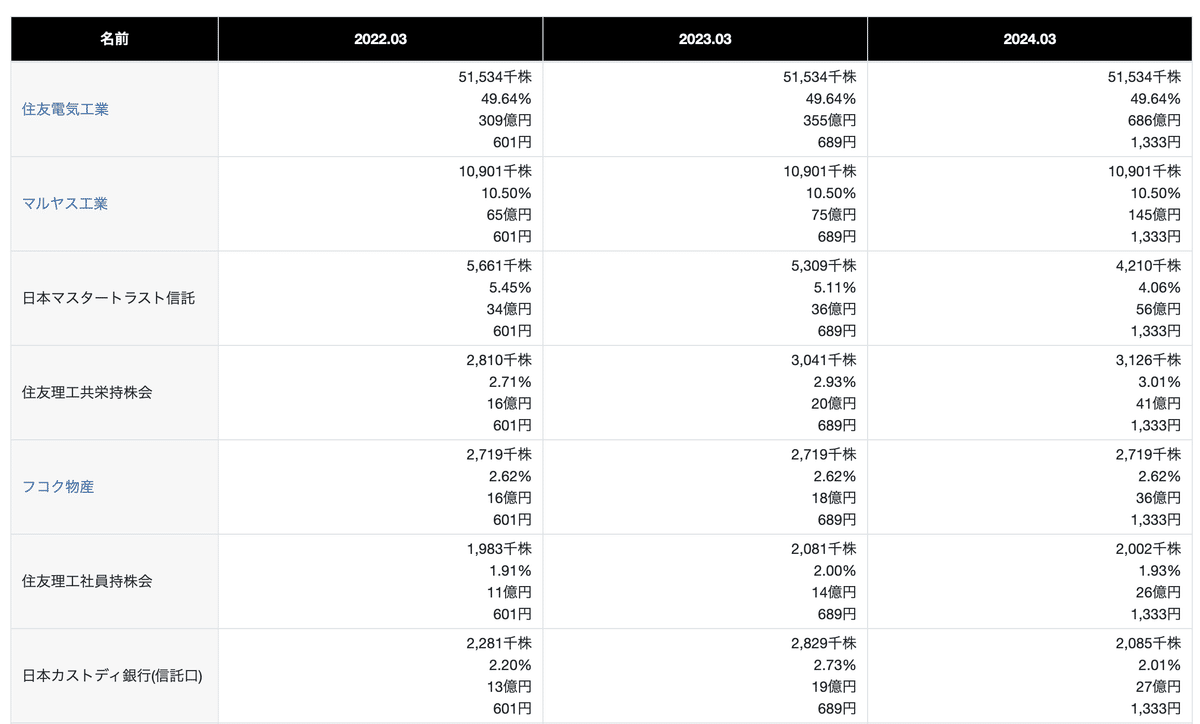1200x724 pixels.
Task: Open the マルヤス工業 shareholder link
Action: 65,204
